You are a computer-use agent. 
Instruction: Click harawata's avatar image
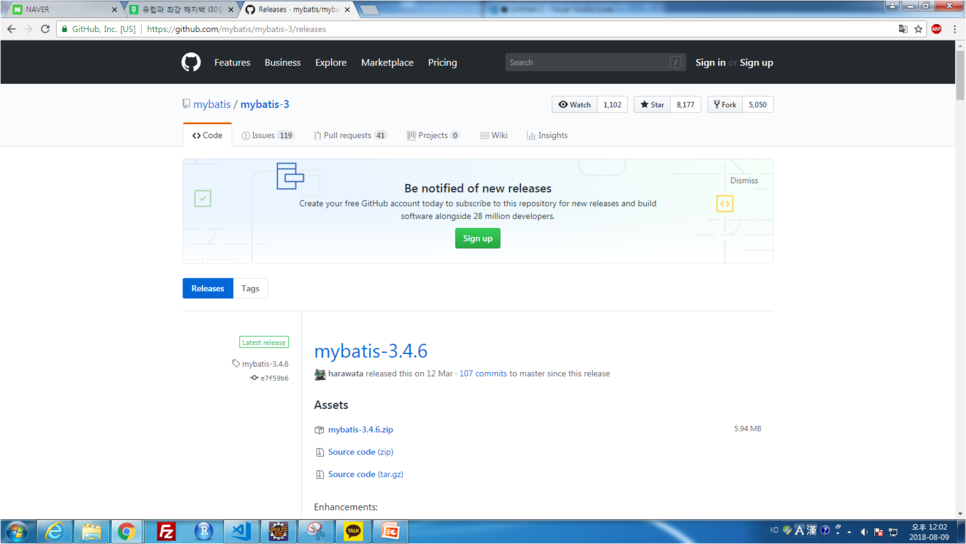pos(320,374)
